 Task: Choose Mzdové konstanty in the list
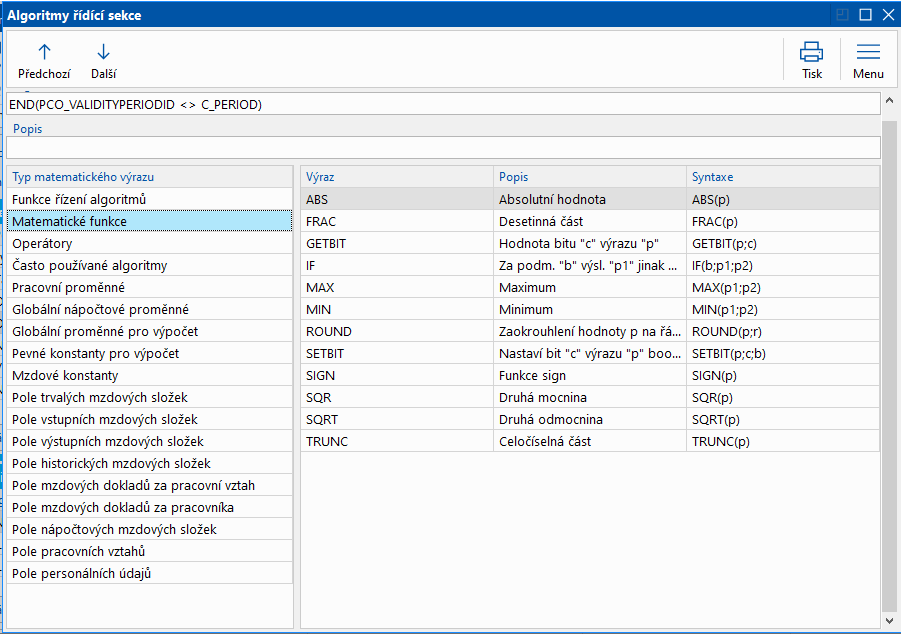65,375
